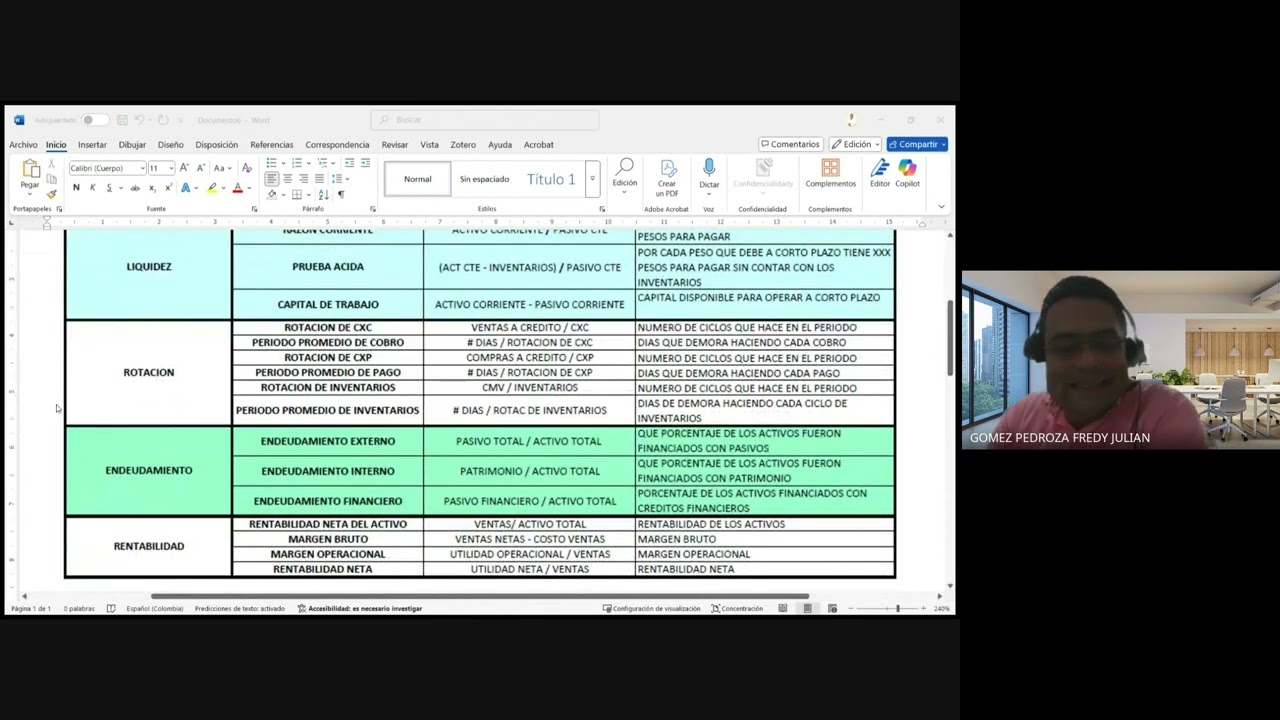
Task: Toggle subscript formatting
Action: [152, 188]
